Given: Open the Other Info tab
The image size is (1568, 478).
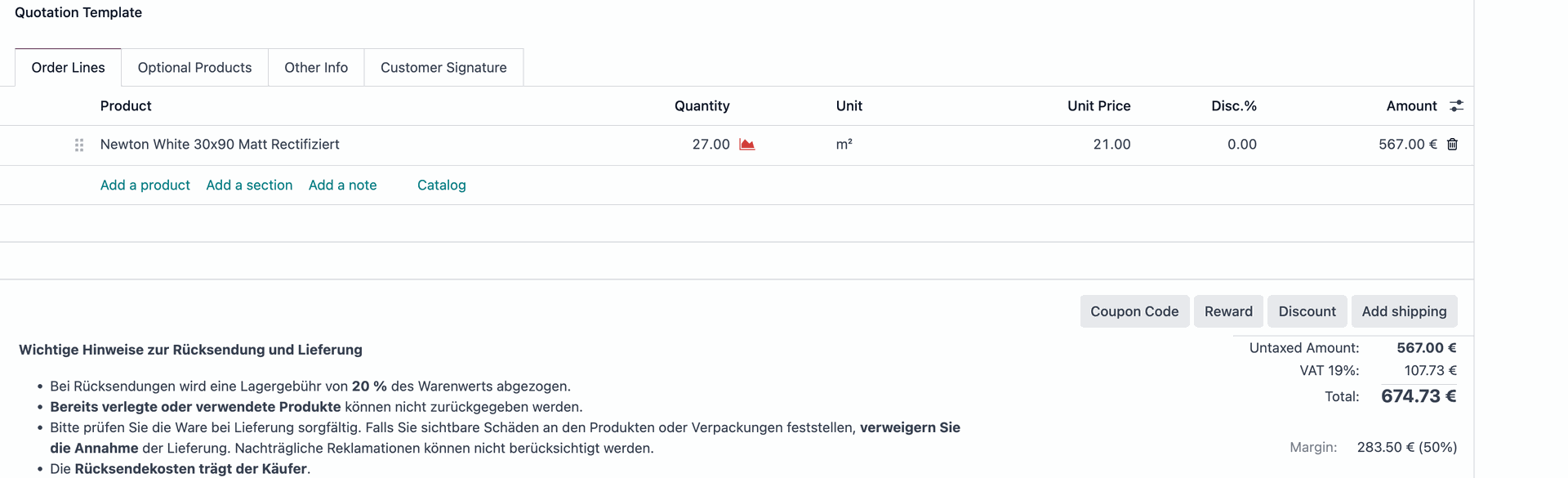Looking at the screenshot, I should click(316, 68).
